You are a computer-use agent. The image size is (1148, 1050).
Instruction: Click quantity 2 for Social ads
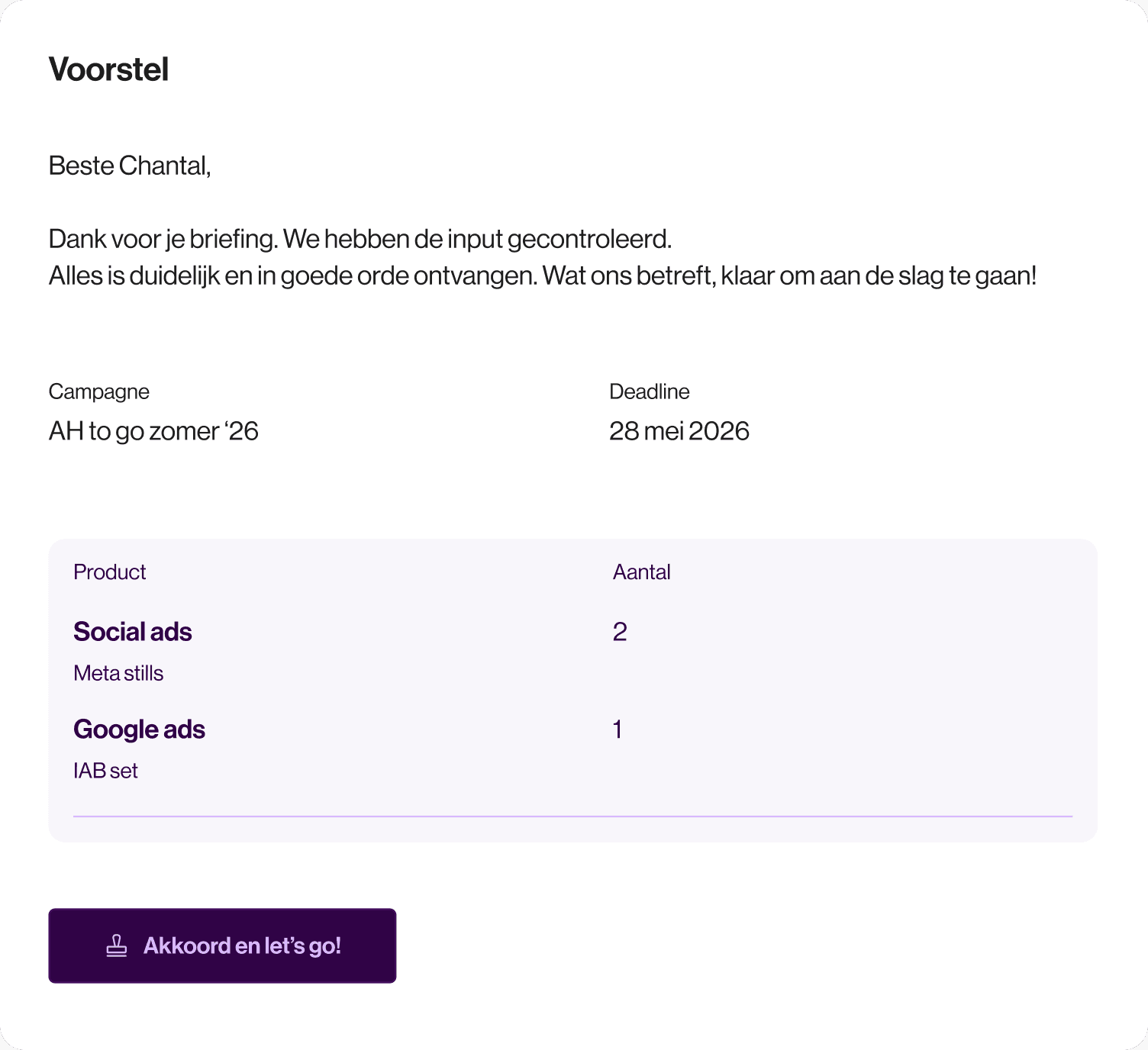coord(620,632)
